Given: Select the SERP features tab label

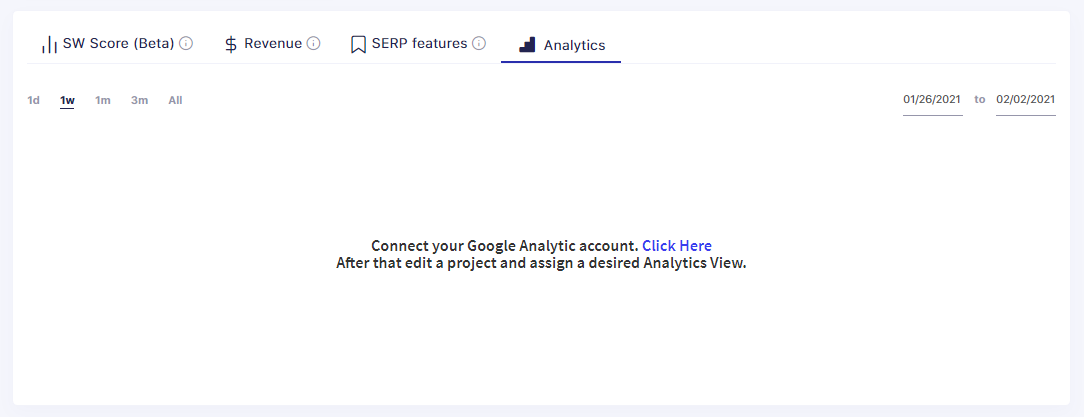Looking at the screenshot, I should tap(419, 44).
